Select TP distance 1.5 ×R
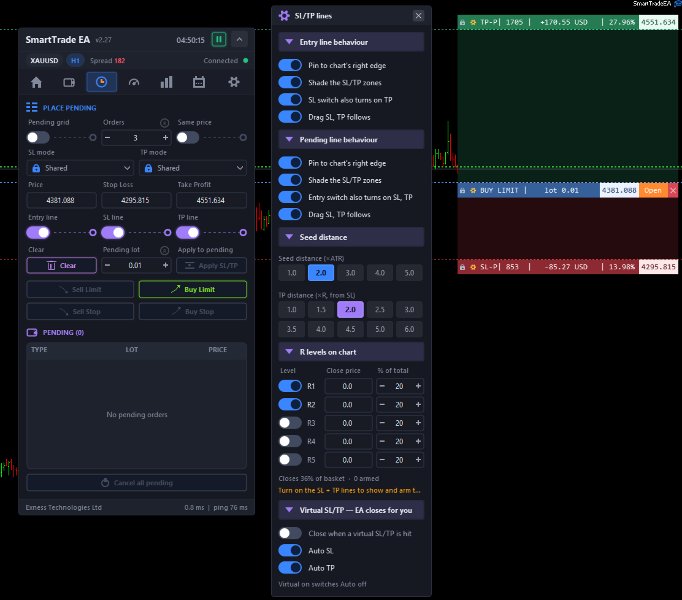Image resolution: width=682 pixels, height=600 pixels. 321,310
